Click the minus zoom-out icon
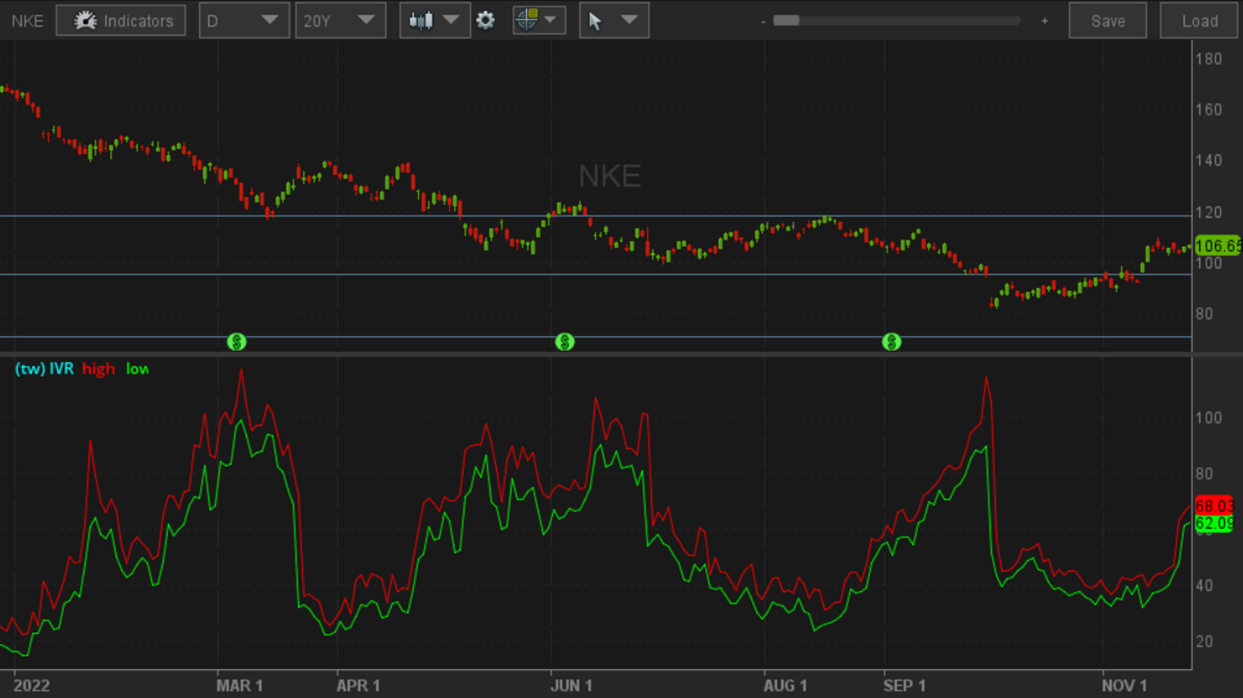The image size is (1243, 698). coord(763,21)
